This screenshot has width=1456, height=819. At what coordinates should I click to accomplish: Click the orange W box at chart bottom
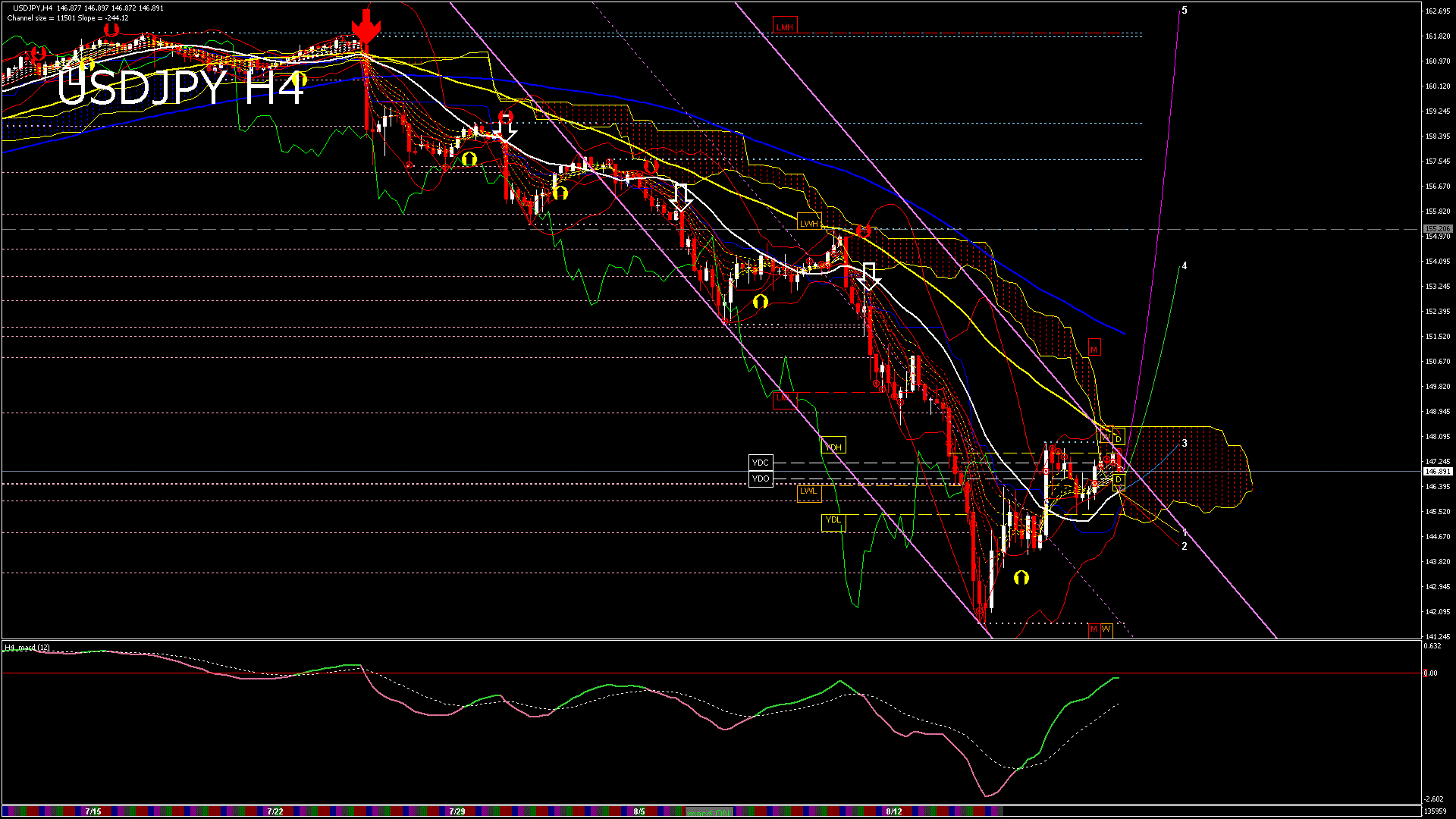[x=1106, y=629]
